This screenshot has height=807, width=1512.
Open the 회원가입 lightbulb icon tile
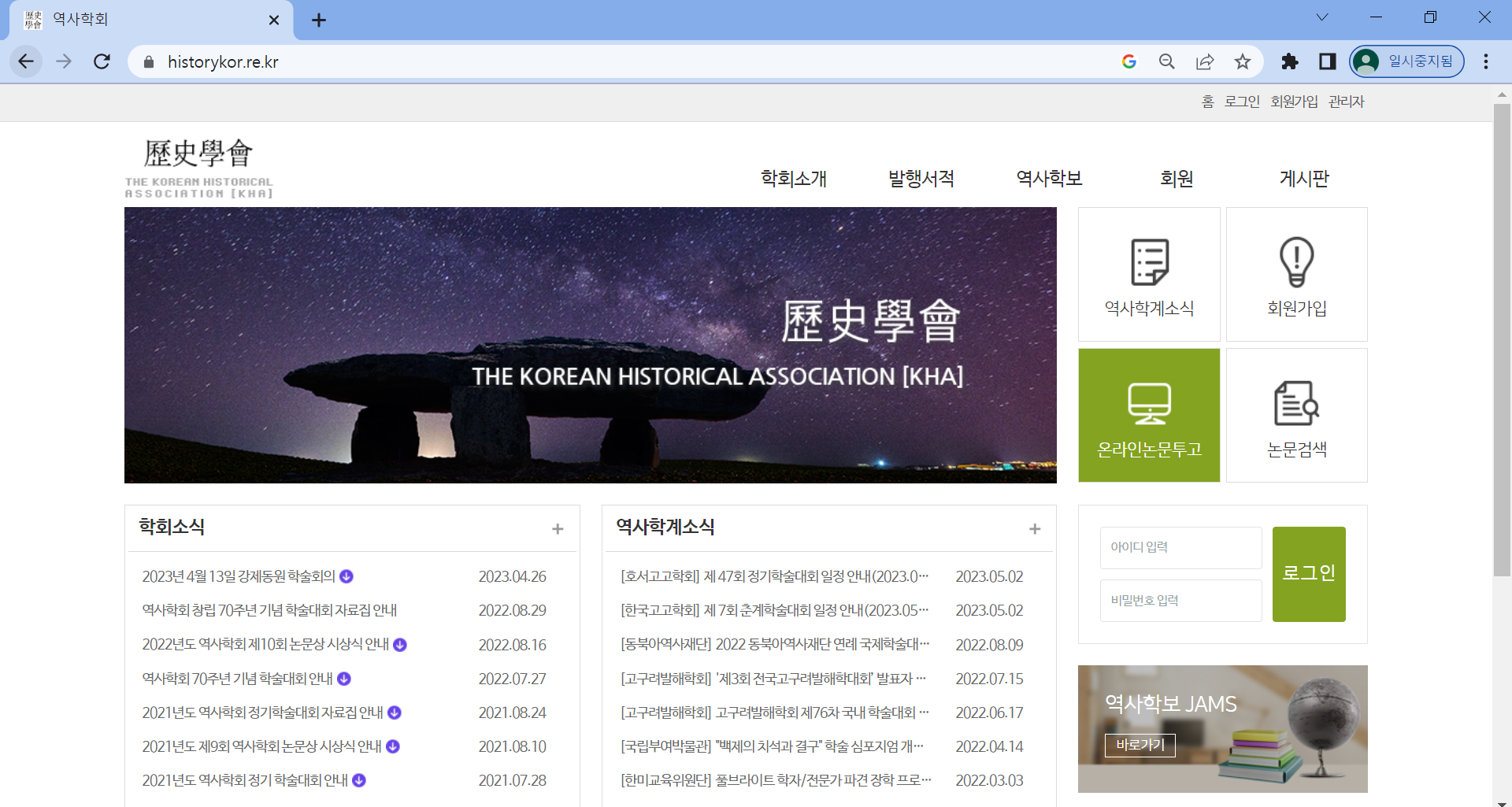tap(1297, 274)
